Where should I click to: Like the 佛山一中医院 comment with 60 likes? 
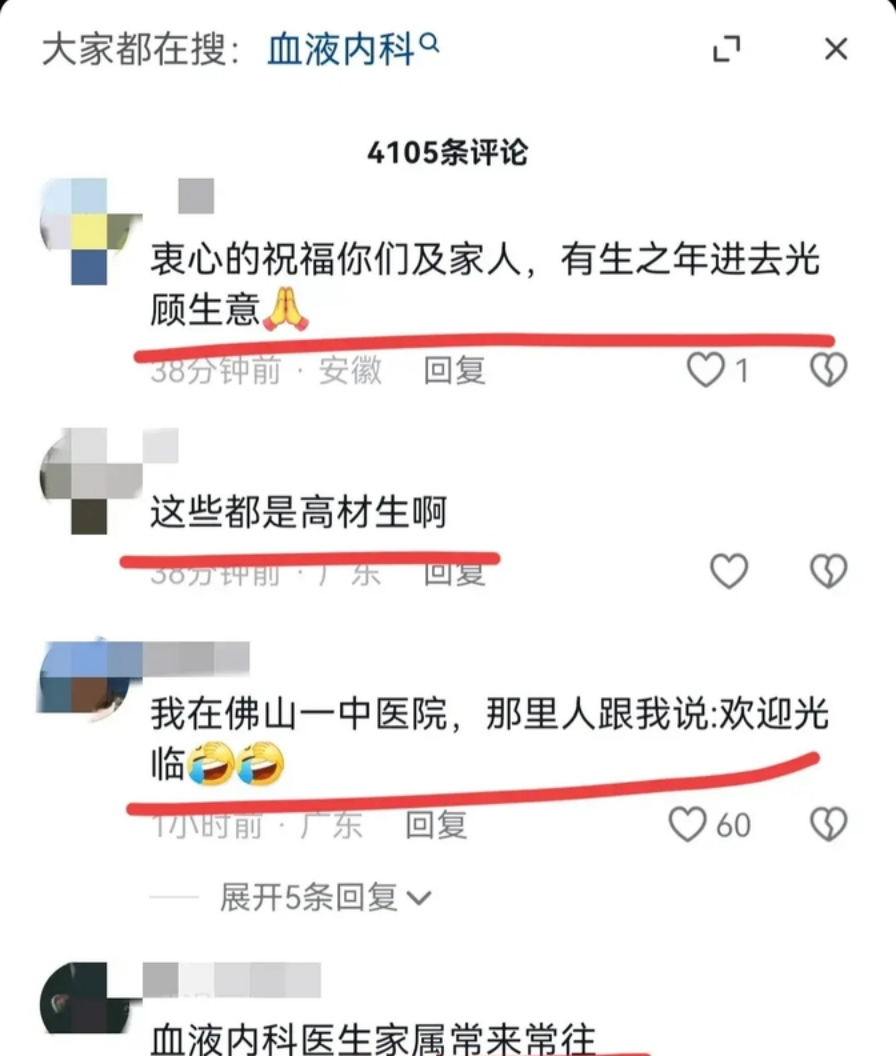click(x=687, y=824)
